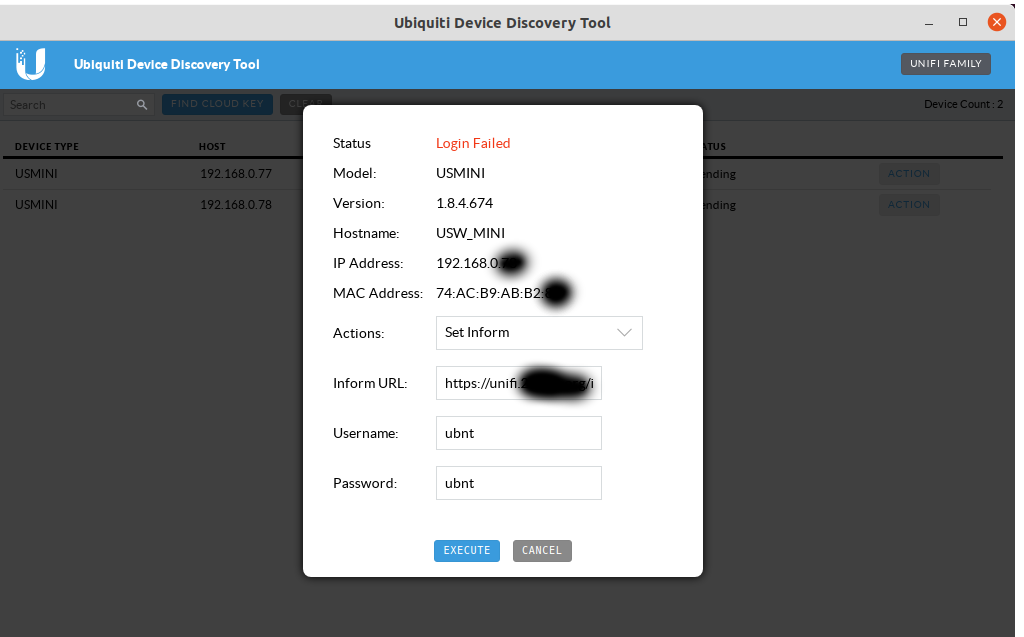The height and width of the screenshot is (637, 1024).
Task: Click Action button for 192.168.0.78 device
Action: point(908,205)
